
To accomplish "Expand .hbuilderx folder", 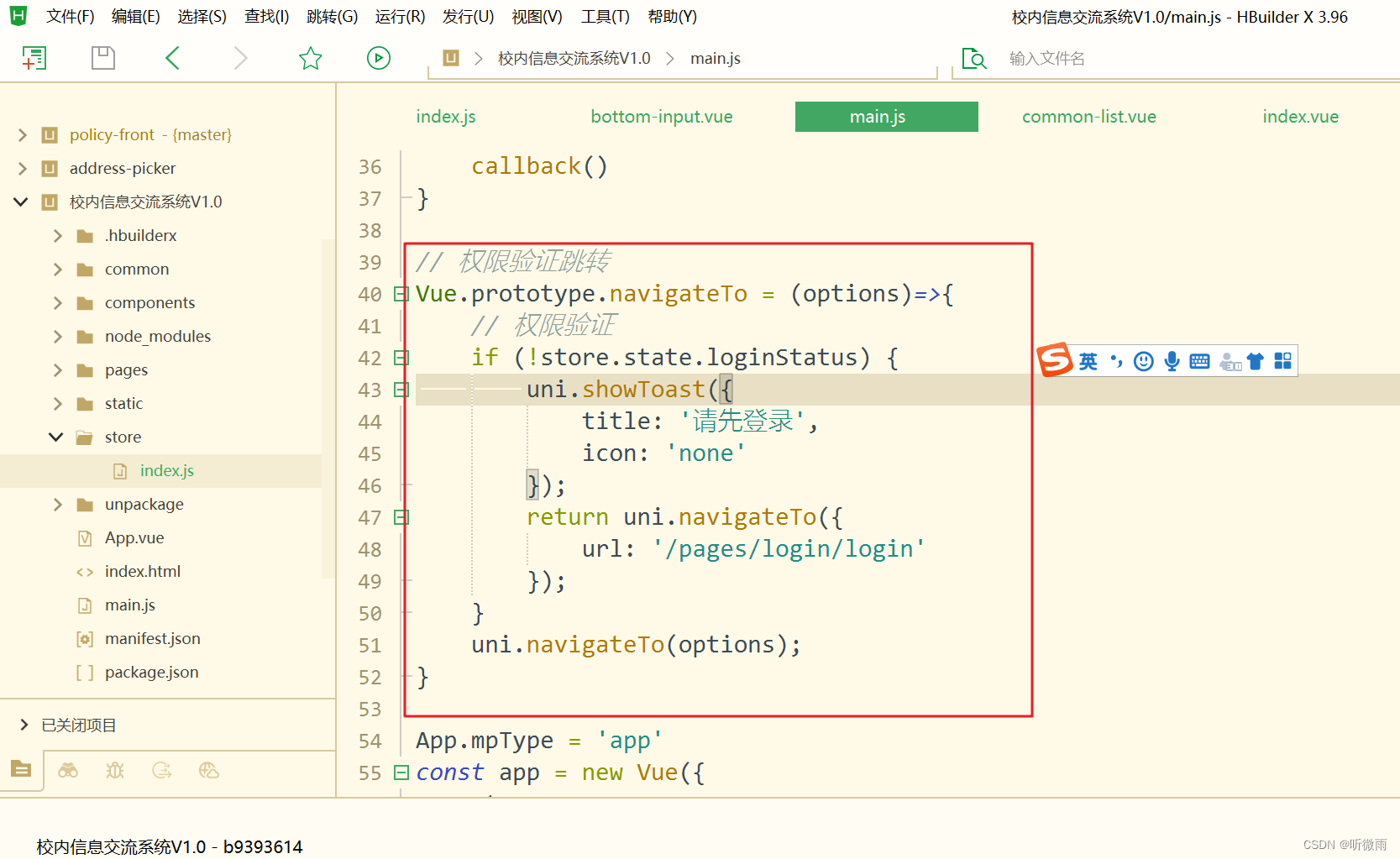I will tap(58, 235).
